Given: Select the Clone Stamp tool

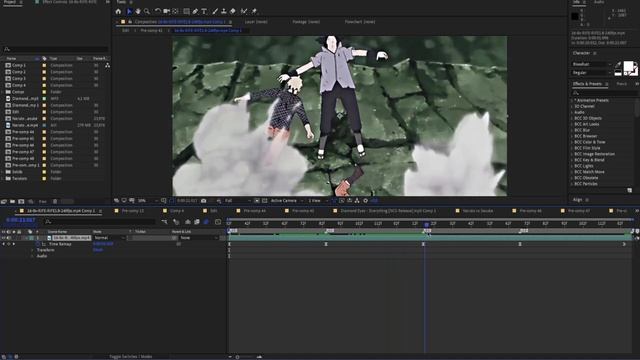Looking at the screenshot, I should (224, 11).
